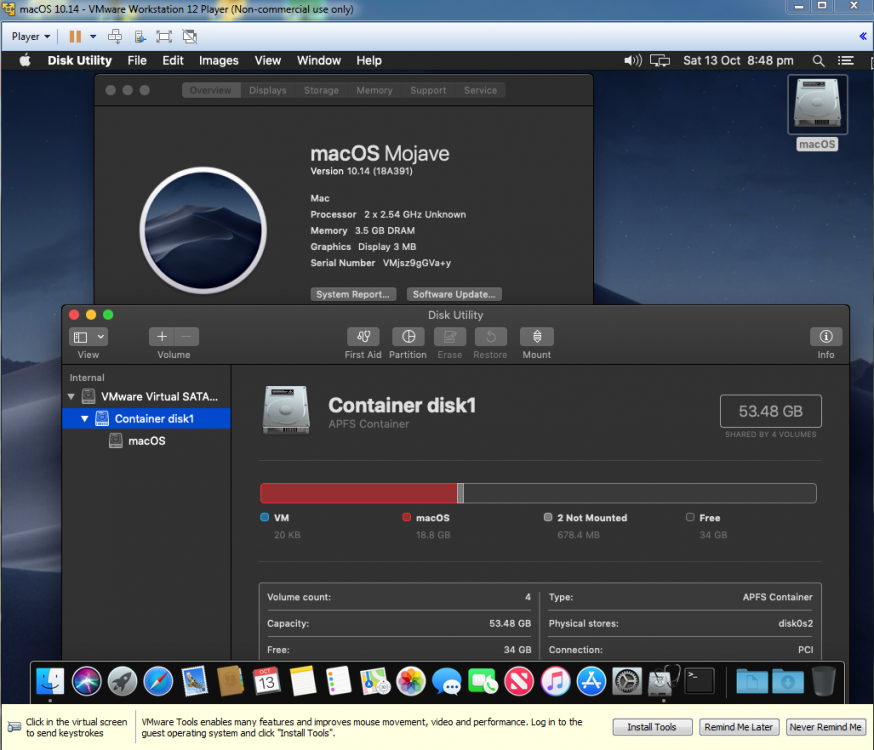Open Safari from the dock
874x750 pixels.
click(x=158, y=681)
